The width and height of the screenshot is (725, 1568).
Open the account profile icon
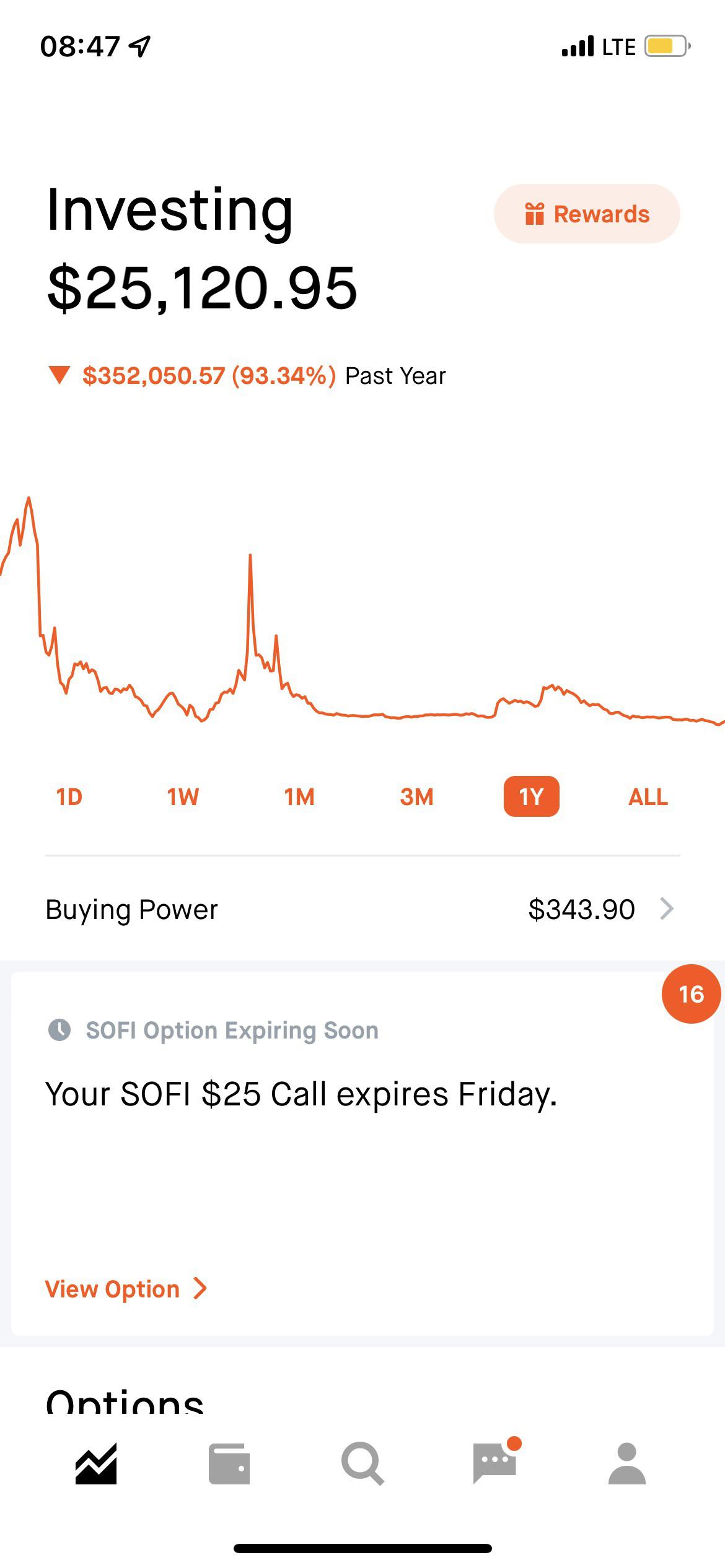pos(627,1464)
